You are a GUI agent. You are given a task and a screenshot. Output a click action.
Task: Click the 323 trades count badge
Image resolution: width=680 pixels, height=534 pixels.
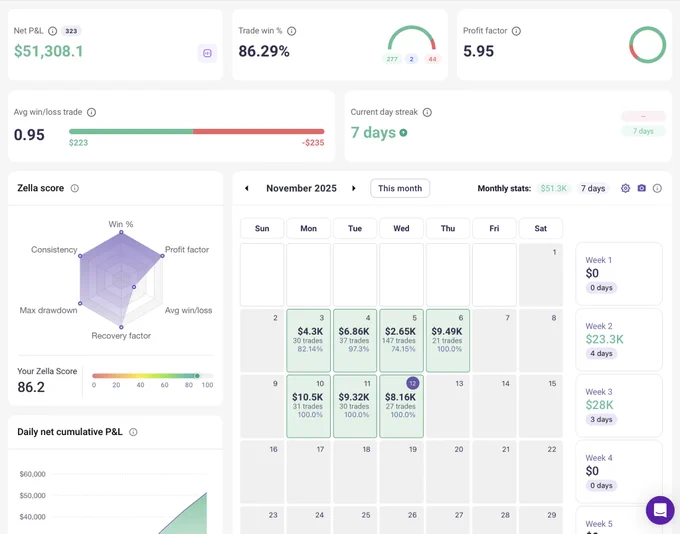coord(71,31)
